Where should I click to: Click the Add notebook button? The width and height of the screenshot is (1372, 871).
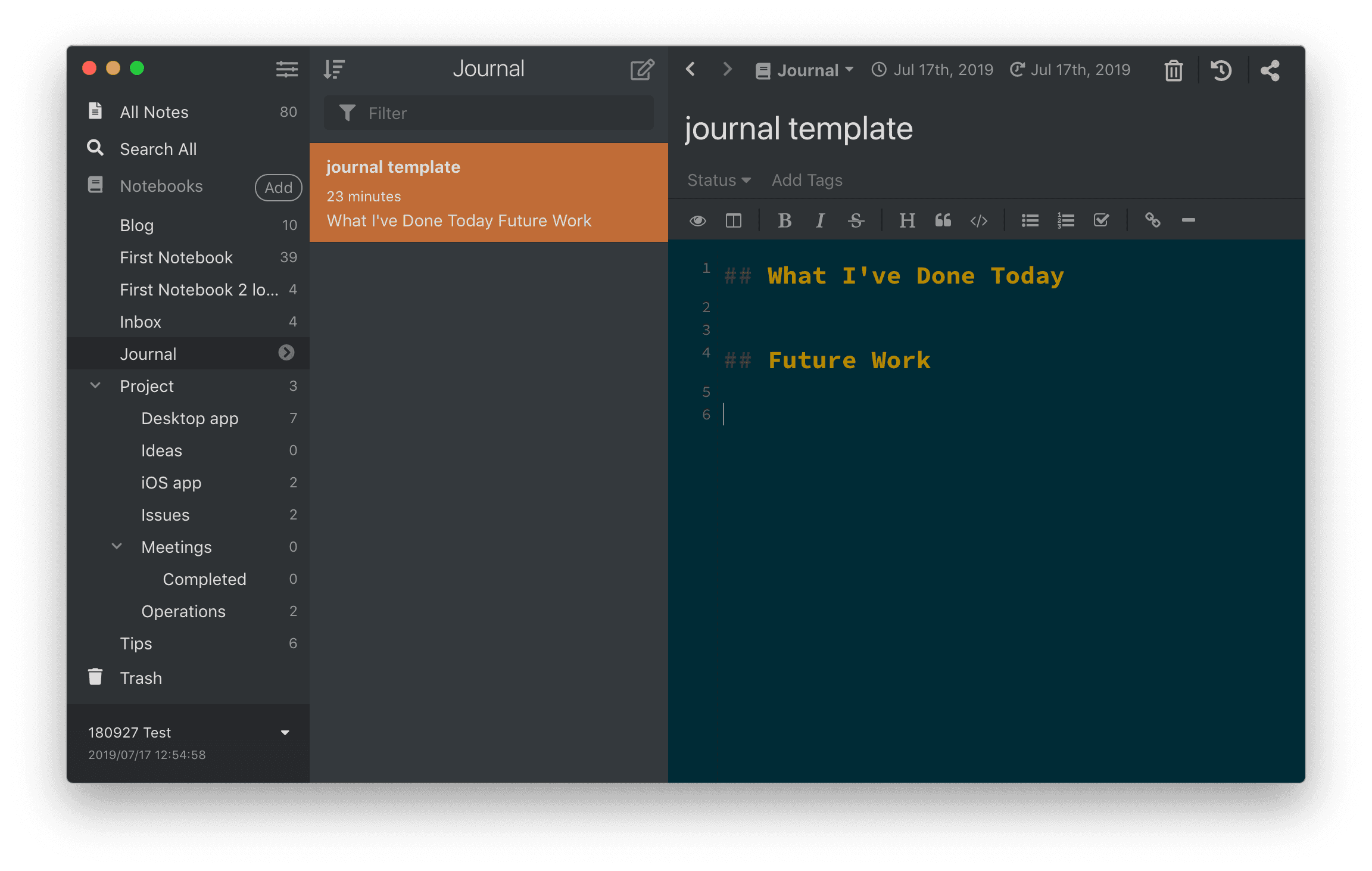pos(278,187)
